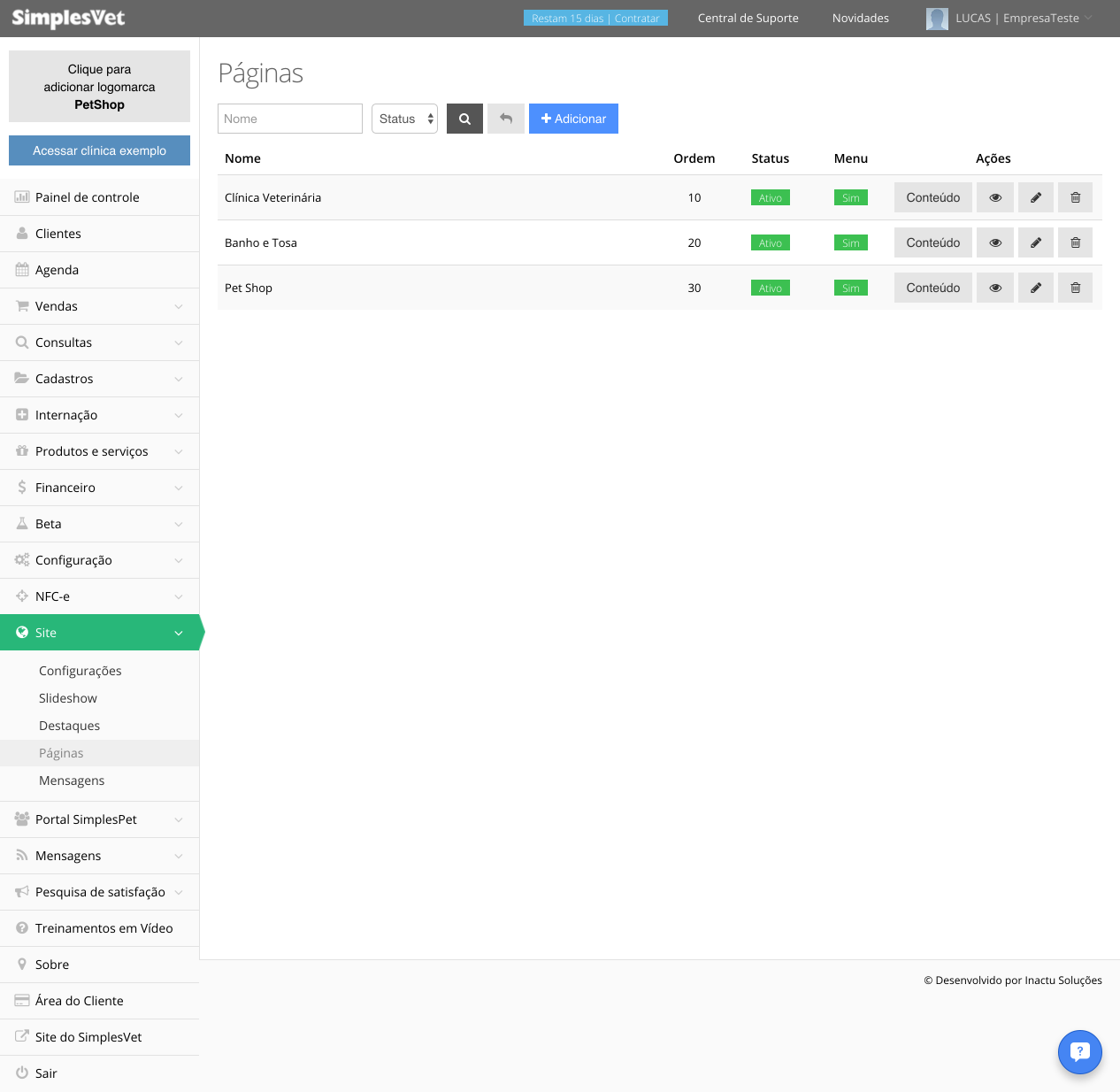This screenshot has height=1092, width=1120.
Task: Open the Status filter dropdown
Action: (404, 119)
